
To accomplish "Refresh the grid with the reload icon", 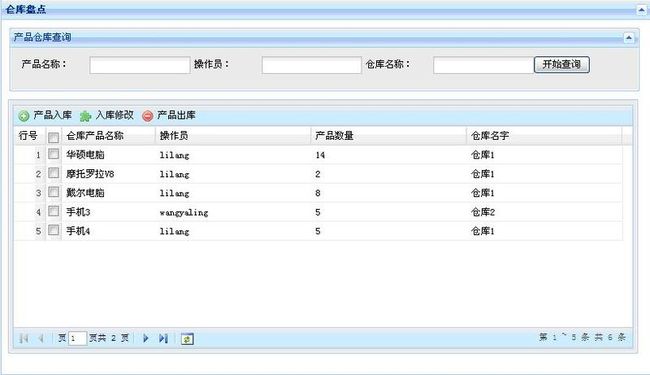I will (187, 339).
